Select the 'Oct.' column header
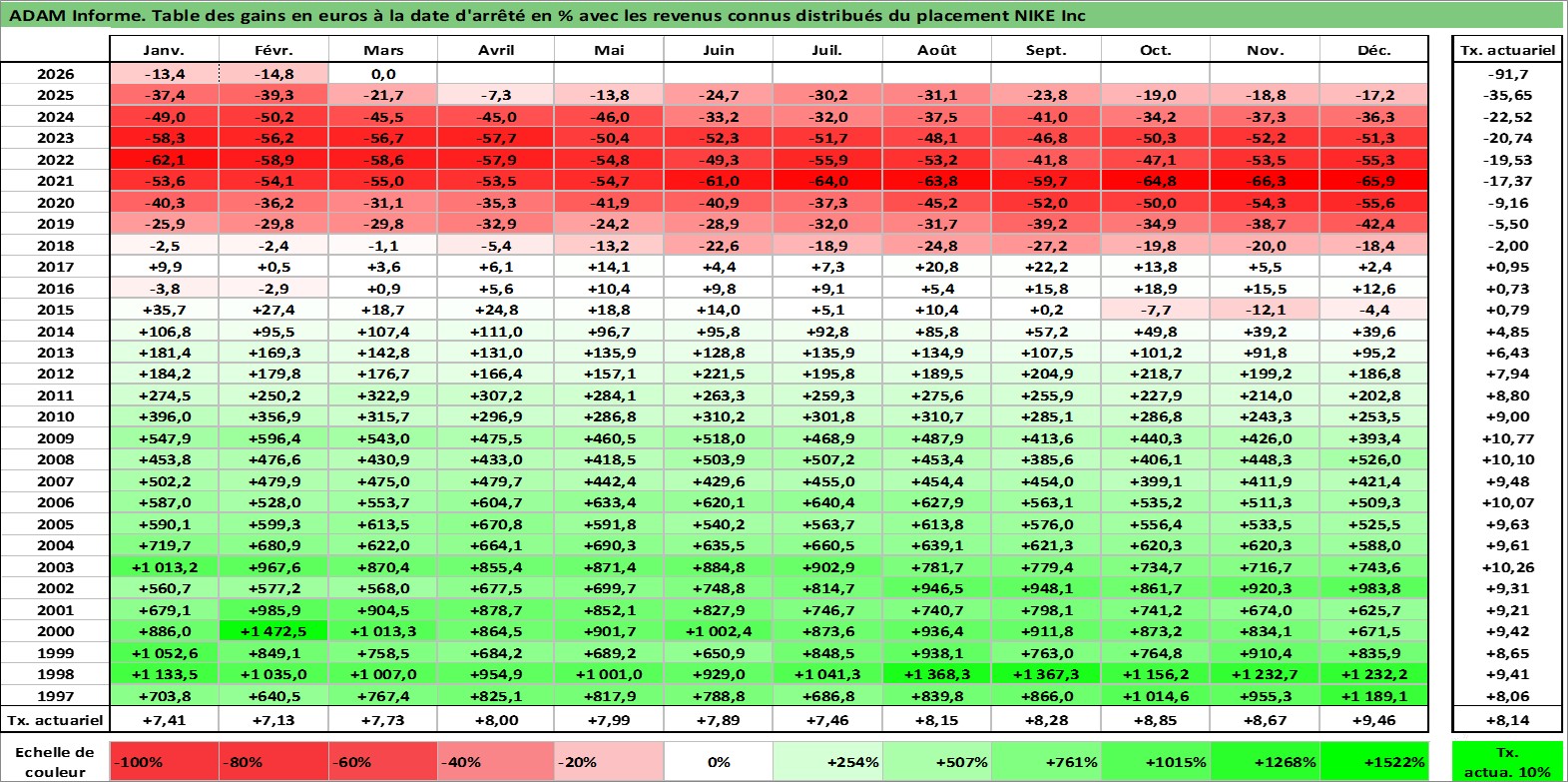Screen dimensions: 1568x782 click(x=1156, y=50)
